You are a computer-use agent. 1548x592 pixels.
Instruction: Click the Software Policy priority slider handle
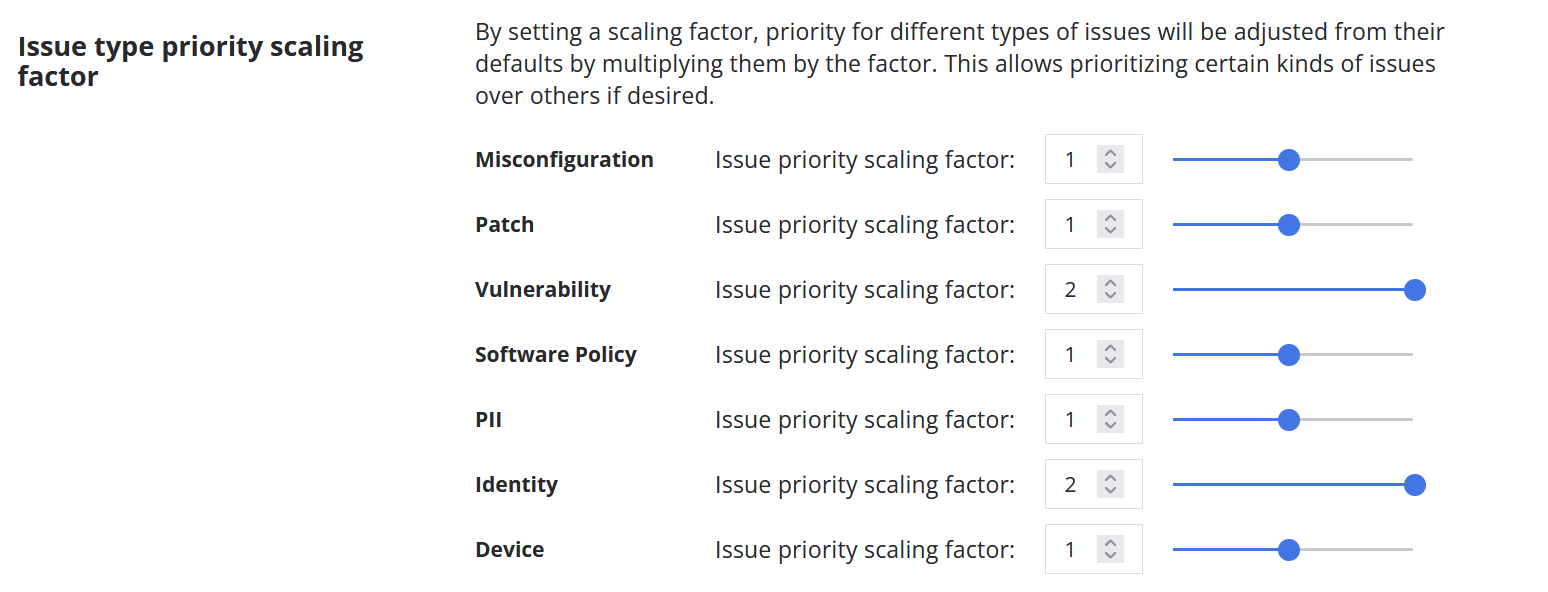click(1289, 354)
